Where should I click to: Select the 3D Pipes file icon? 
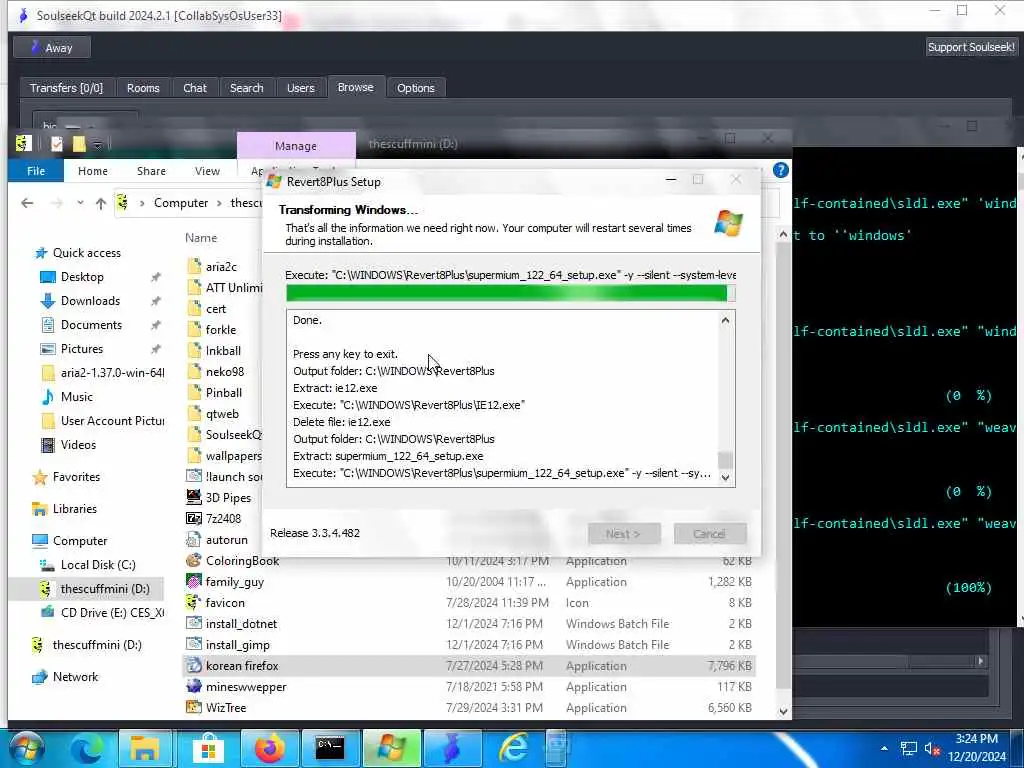pos(194,498)
